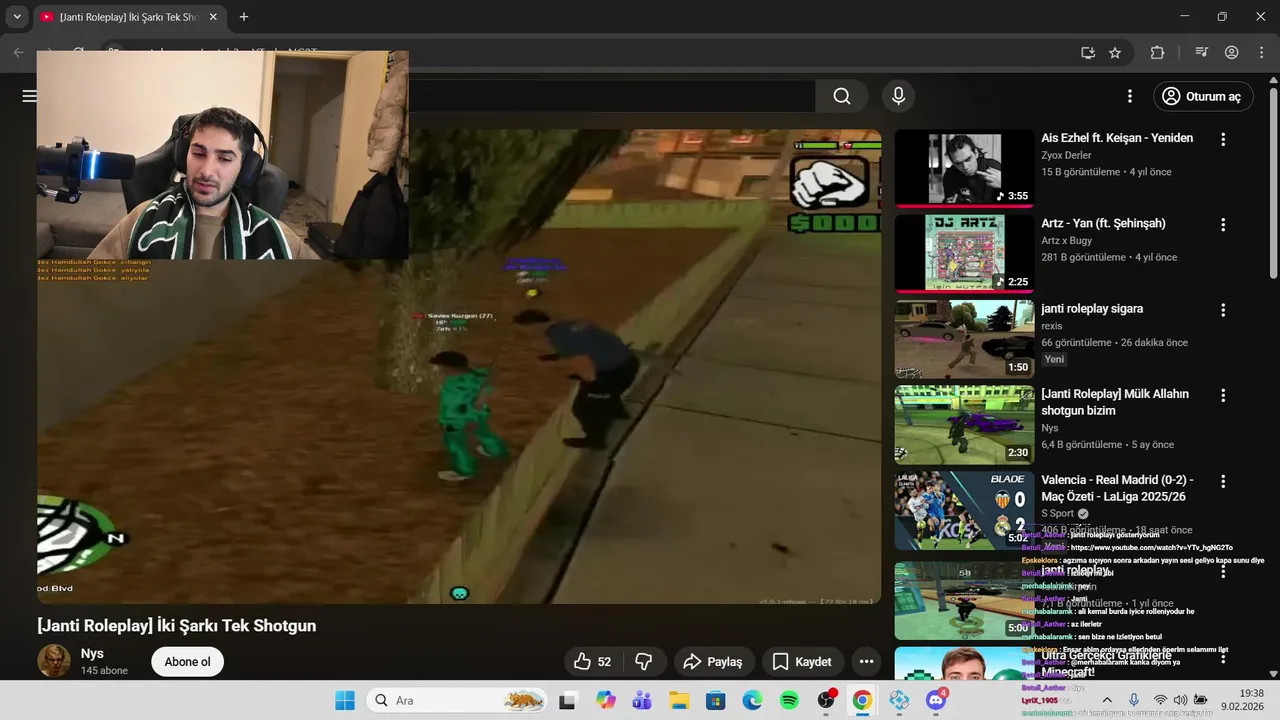
Task: Open Spotify from the taskbar
Action: click(x=789, y=700)
